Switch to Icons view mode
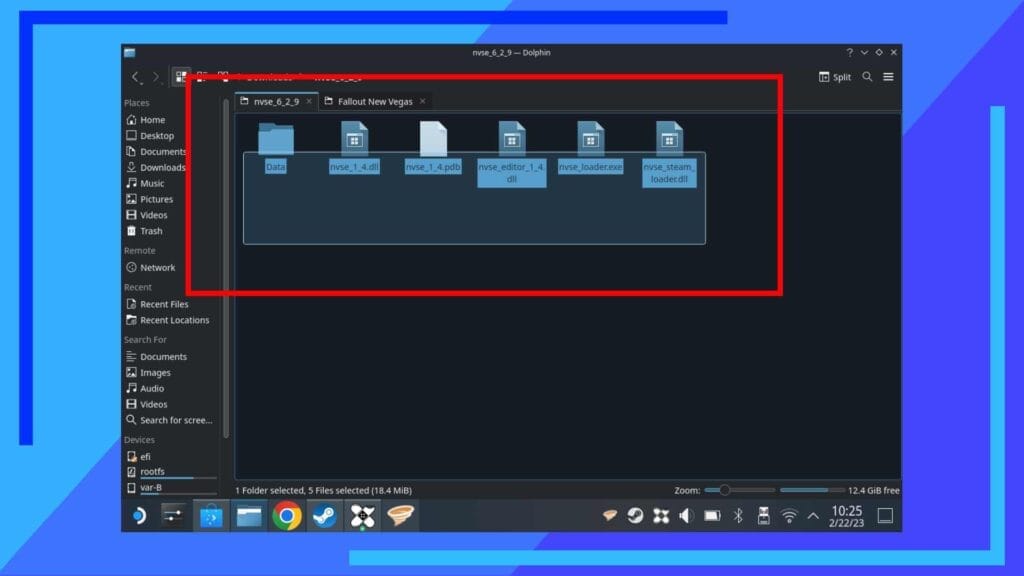1024x576 pixels. pyautogui.click(x=181, y=76)
